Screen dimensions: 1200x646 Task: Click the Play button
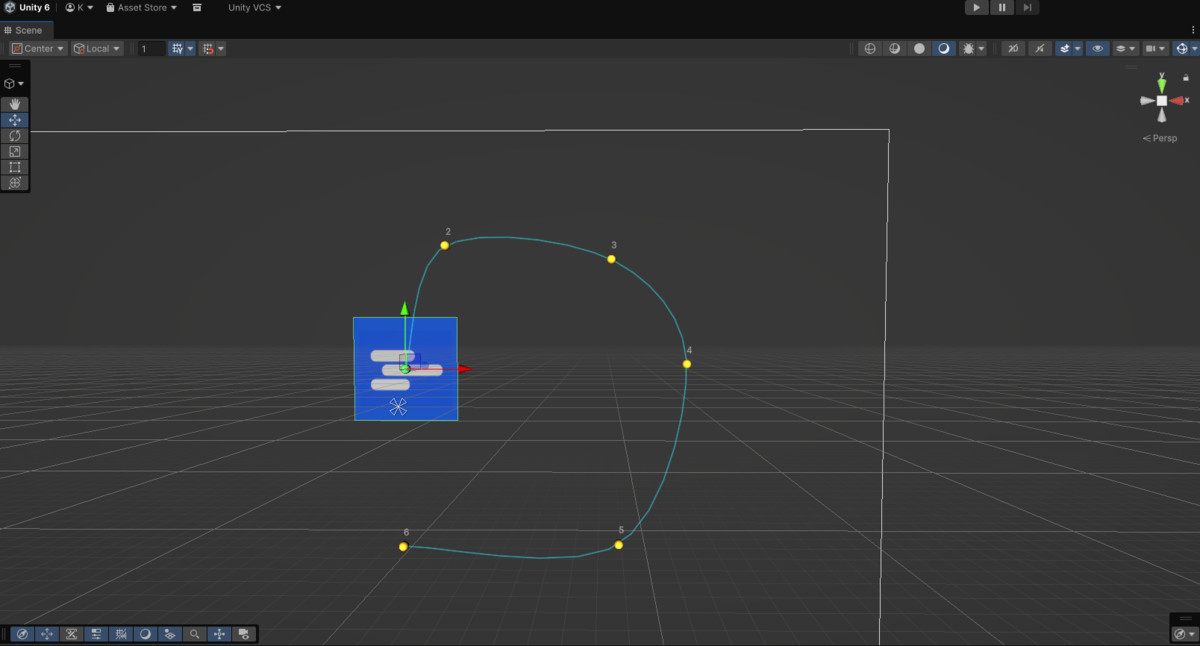[977, 8]
